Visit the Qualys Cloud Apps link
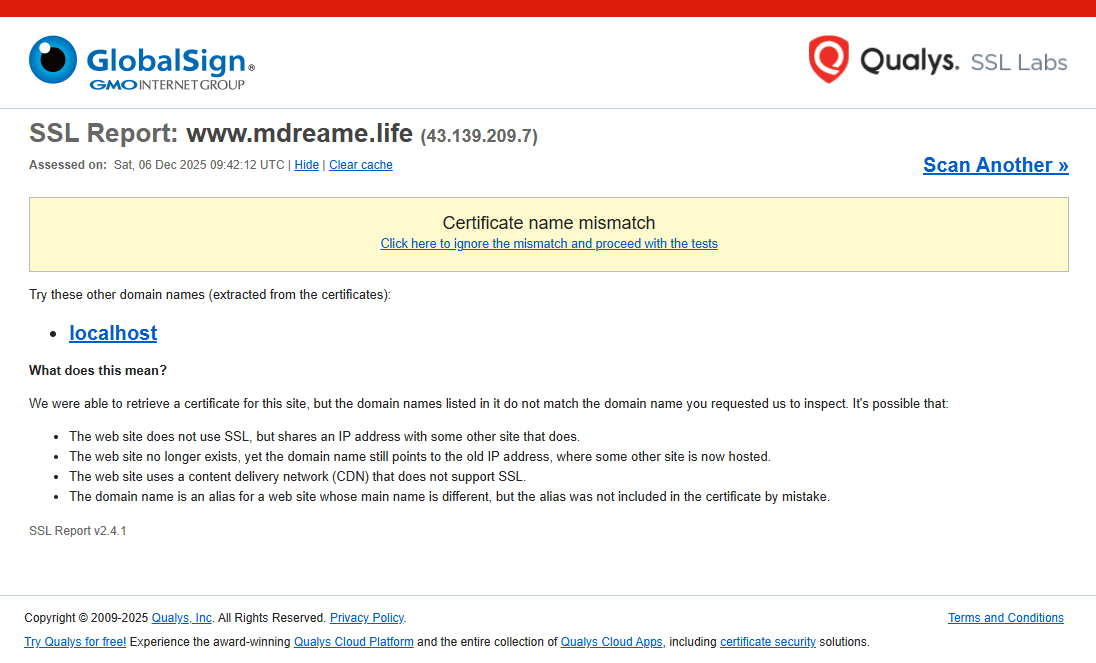This screenshot has width=1096, height=663. pos(612,642)
